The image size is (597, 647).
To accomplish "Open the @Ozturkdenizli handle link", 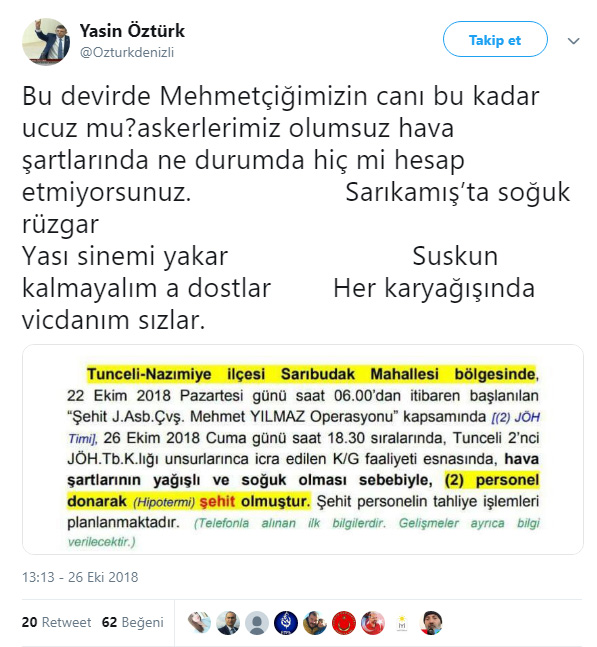I will coord(127,52).
